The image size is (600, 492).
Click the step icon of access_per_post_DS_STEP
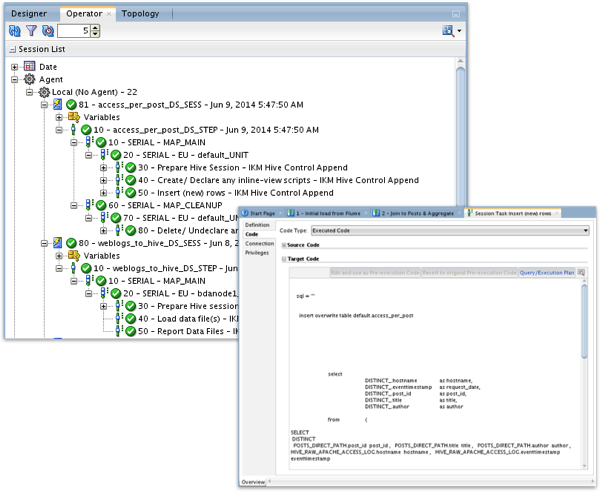pyautogui.click(x=73, y=130)
